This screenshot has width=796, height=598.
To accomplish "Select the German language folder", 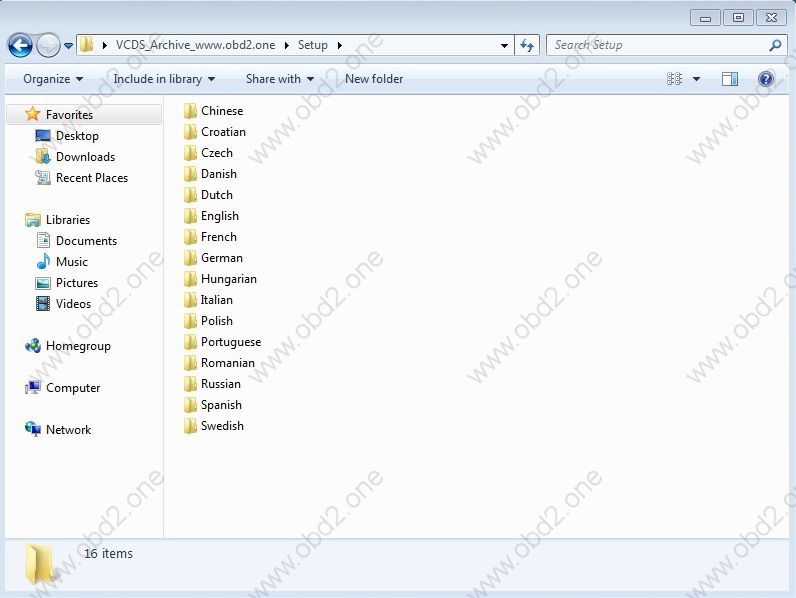I will coord(221,258).
